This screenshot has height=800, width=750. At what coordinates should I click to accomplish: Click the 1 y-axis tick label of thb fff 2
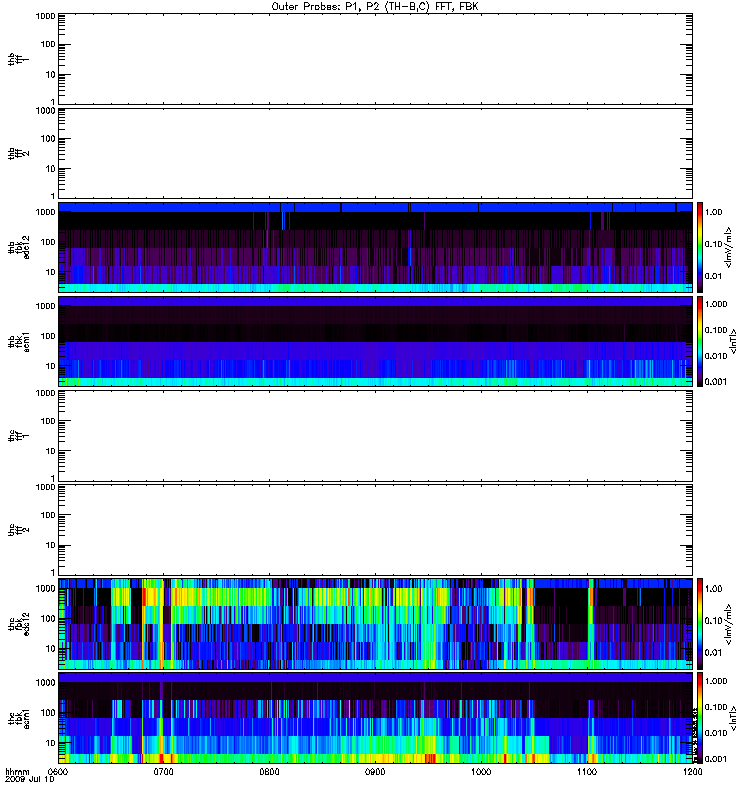53,196
